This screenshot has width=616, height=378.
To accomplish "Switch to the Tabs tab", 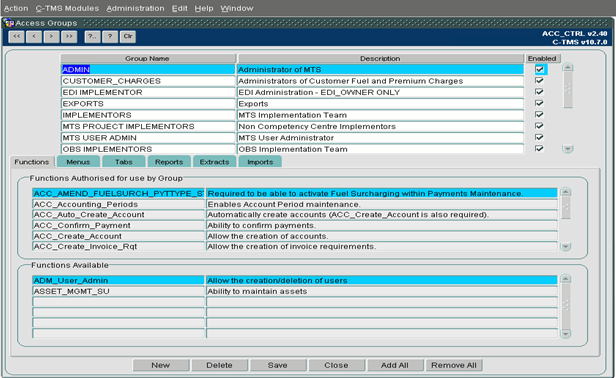I will pos(124,162).
